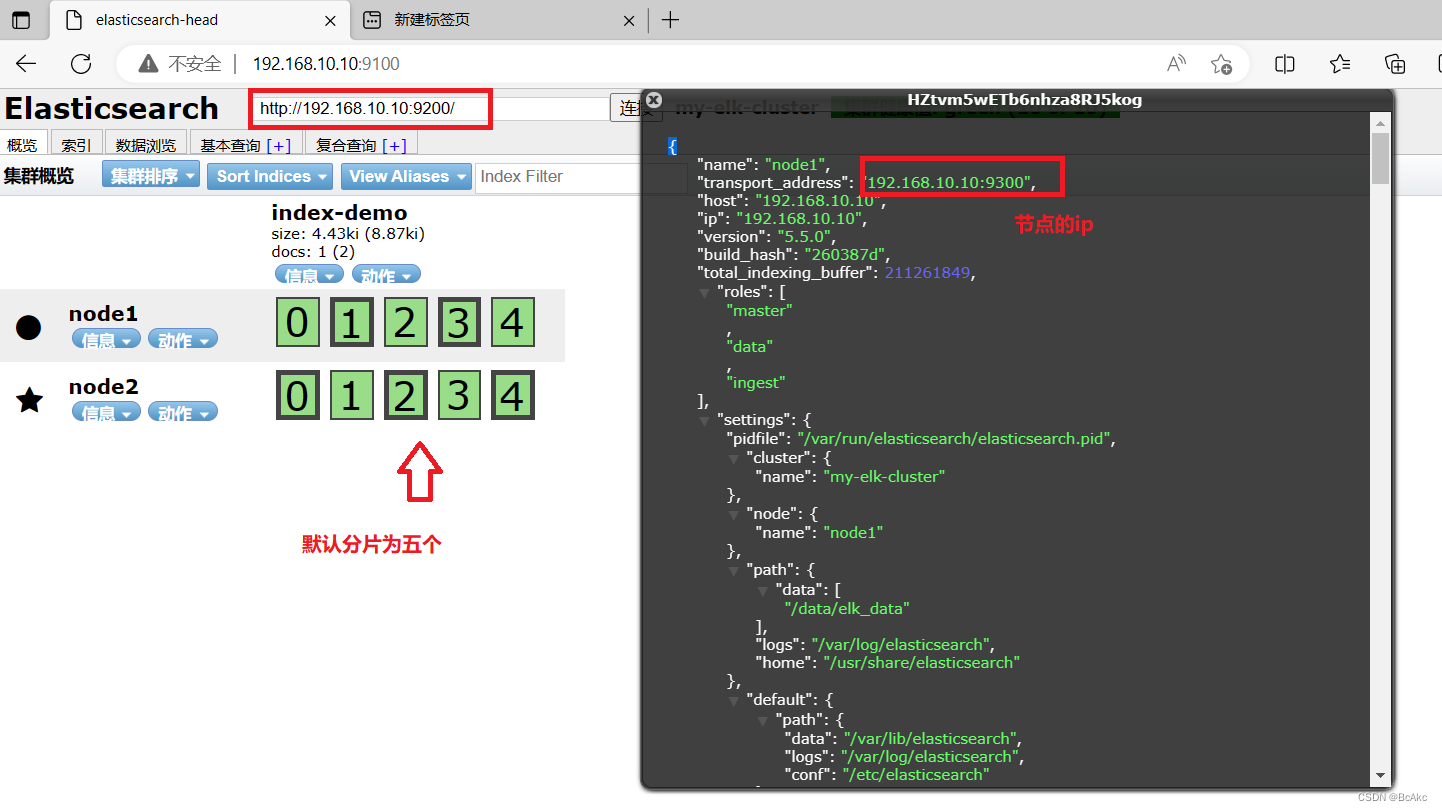Collapse the "cluster" JSON object
Viewport: 1442px width, 811px height.
pyautogui.click(x=735, y=458)
